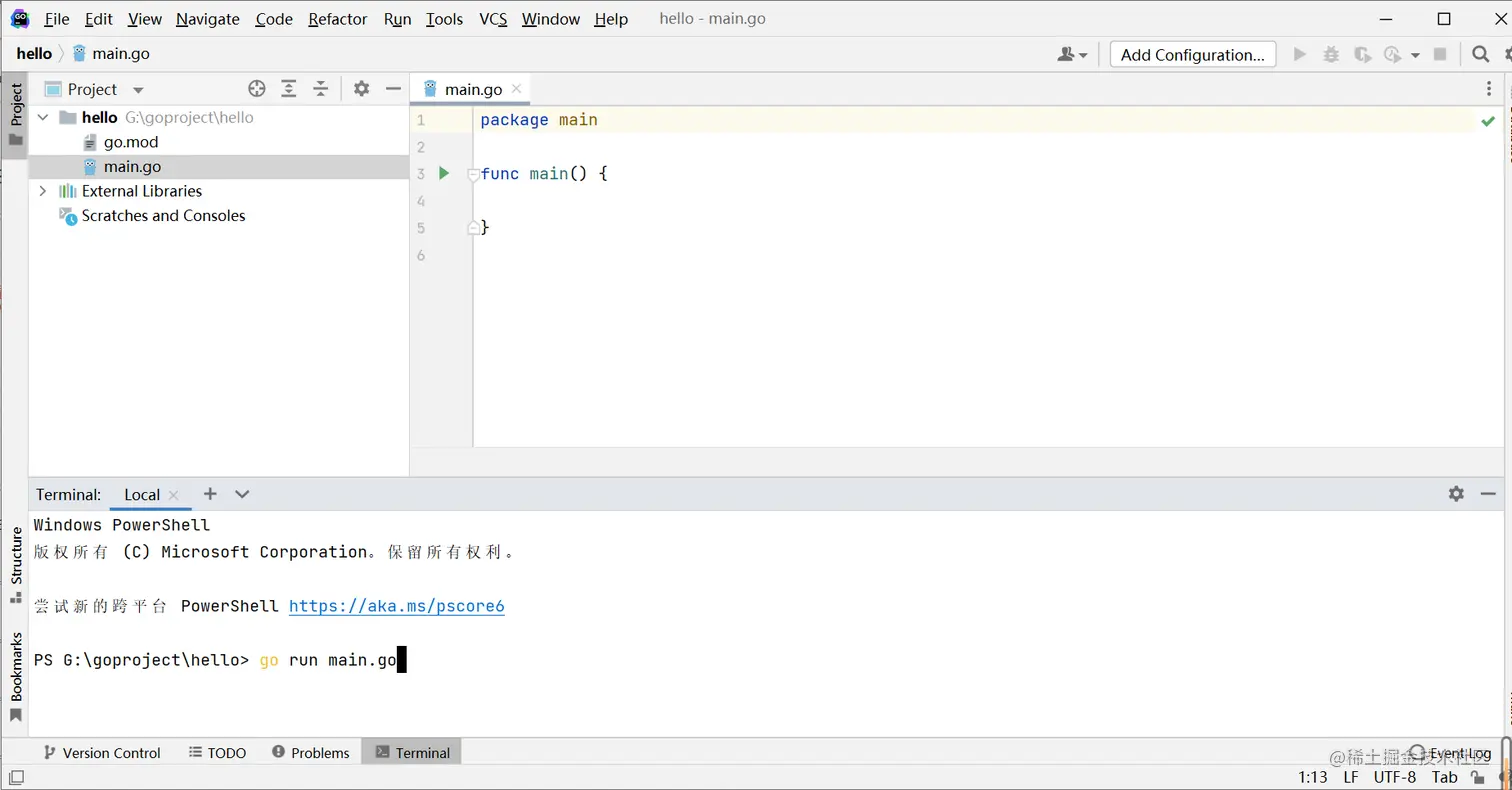This screenshot has width=1512, height=790.
Task: Open the Window menu
Action: coord(551,19)
